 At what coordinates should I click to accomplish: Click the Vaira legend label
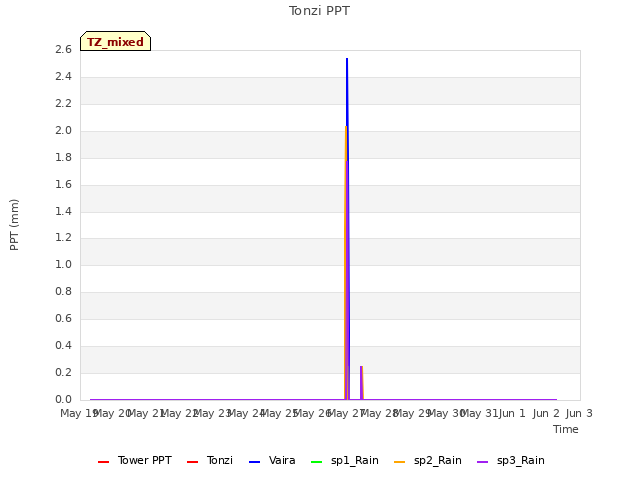pyautogui.click(x=282, y=460)
